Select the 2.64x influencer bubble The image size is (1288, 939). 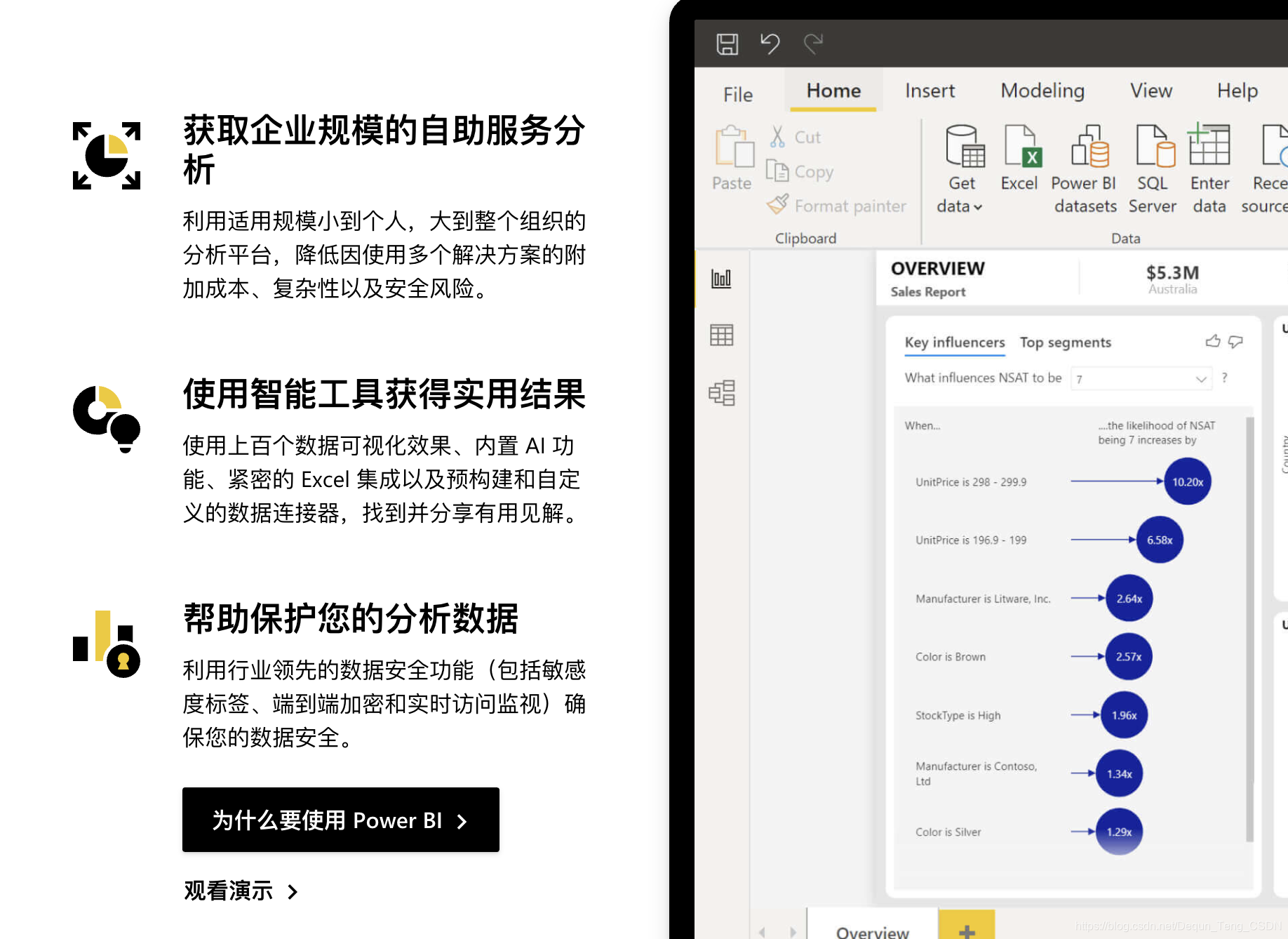coord(1129,599)
